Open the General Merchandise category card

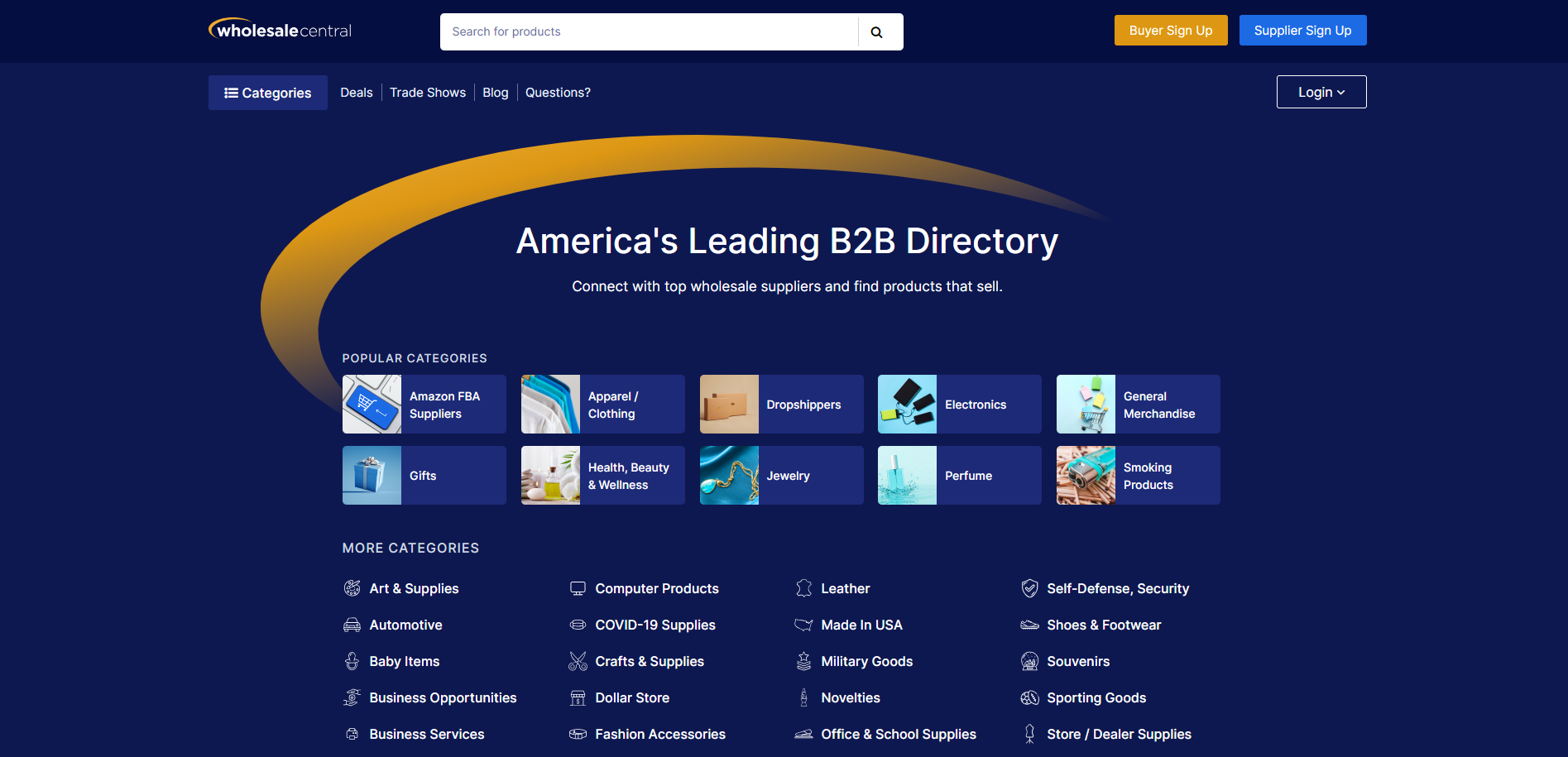click(x=1139, y=405)
